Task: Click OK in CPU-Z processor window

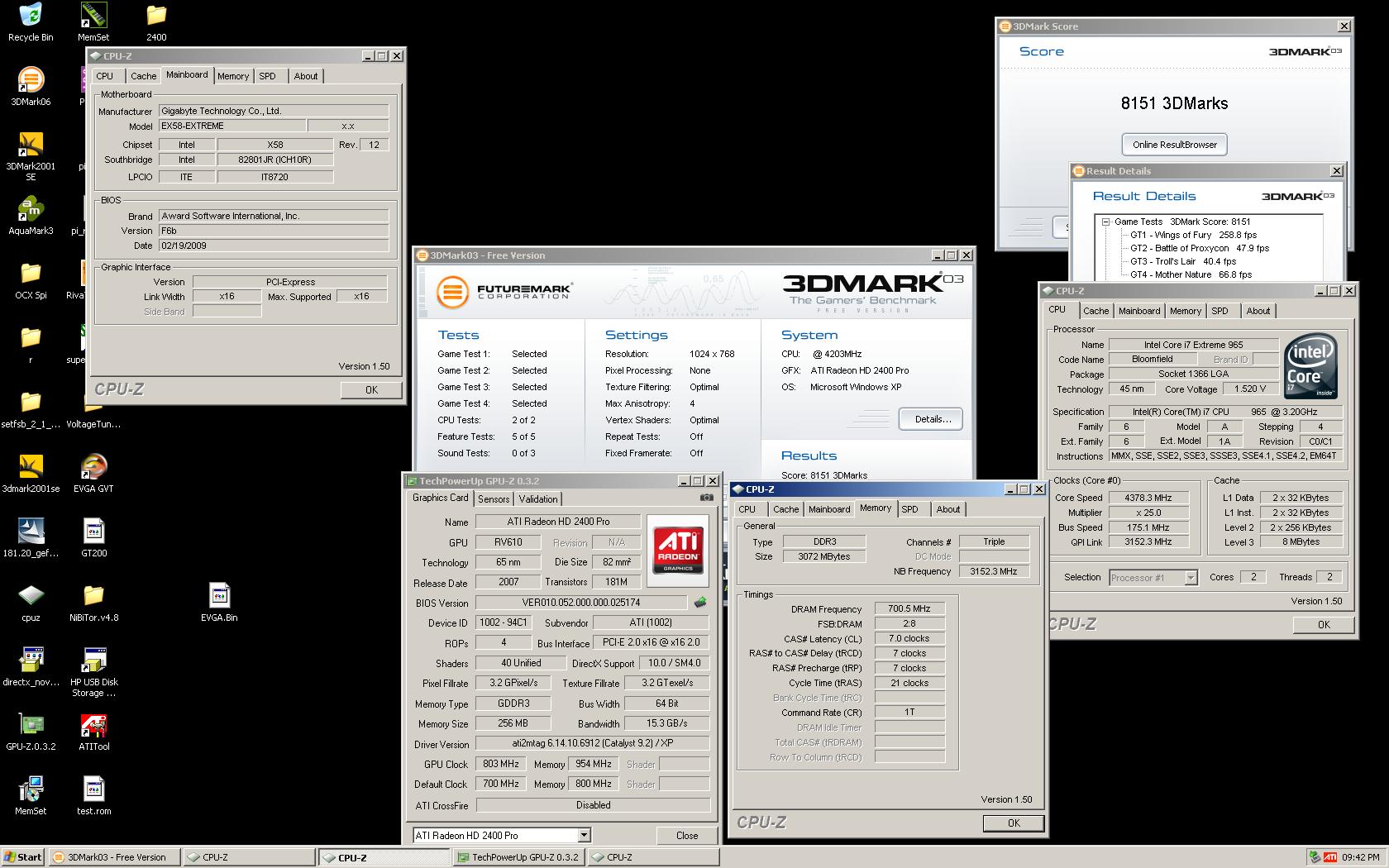Action: [x=1324, y=625]
